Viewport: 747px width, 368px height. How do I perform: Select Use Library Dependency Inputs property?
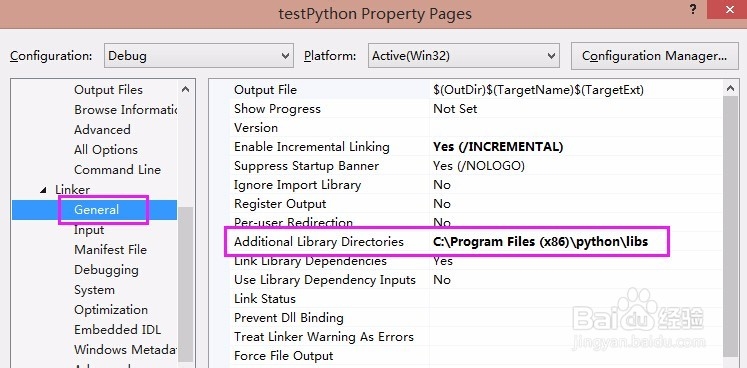[325, 280]
